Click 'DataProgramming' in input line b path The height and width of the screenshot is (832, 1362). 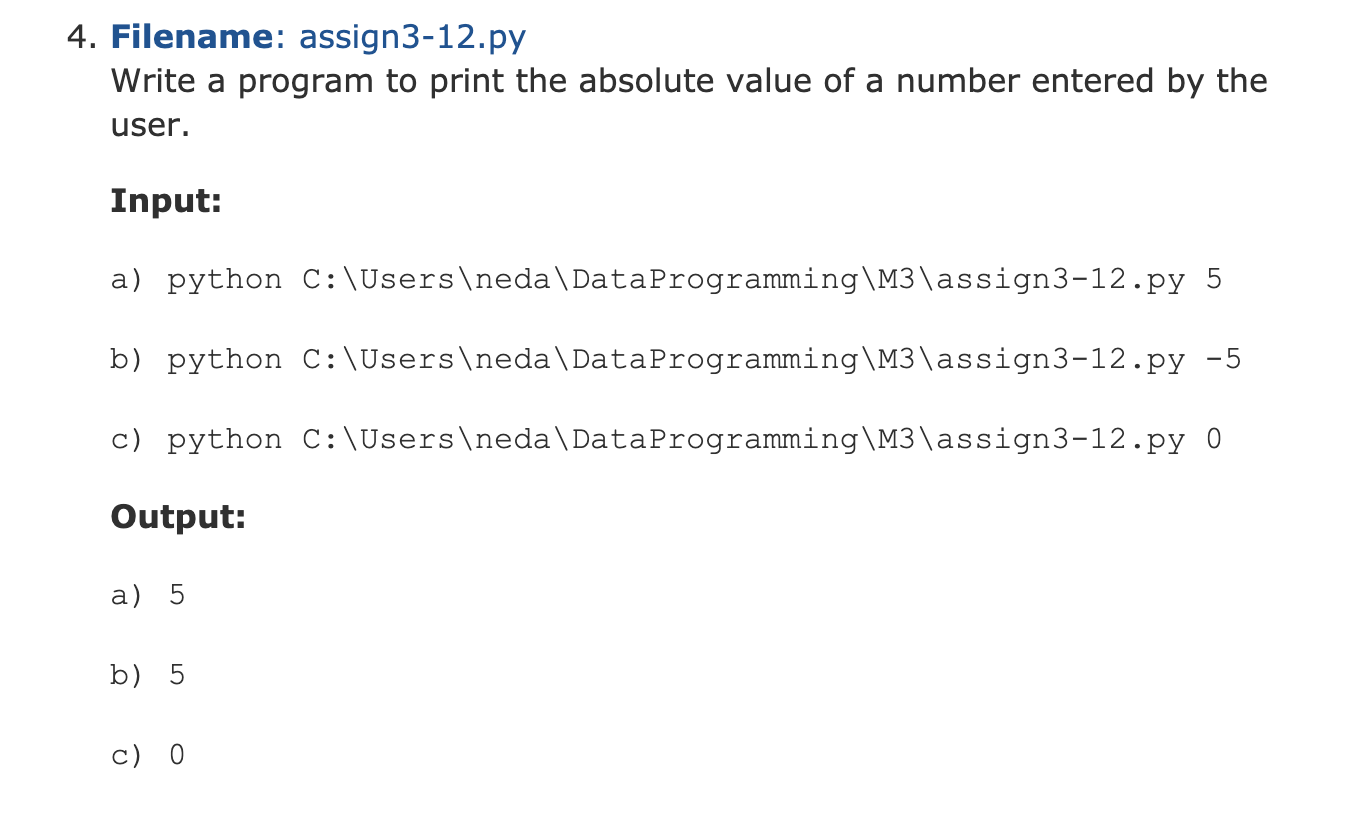pyautogui.click(x=715, y=361)
